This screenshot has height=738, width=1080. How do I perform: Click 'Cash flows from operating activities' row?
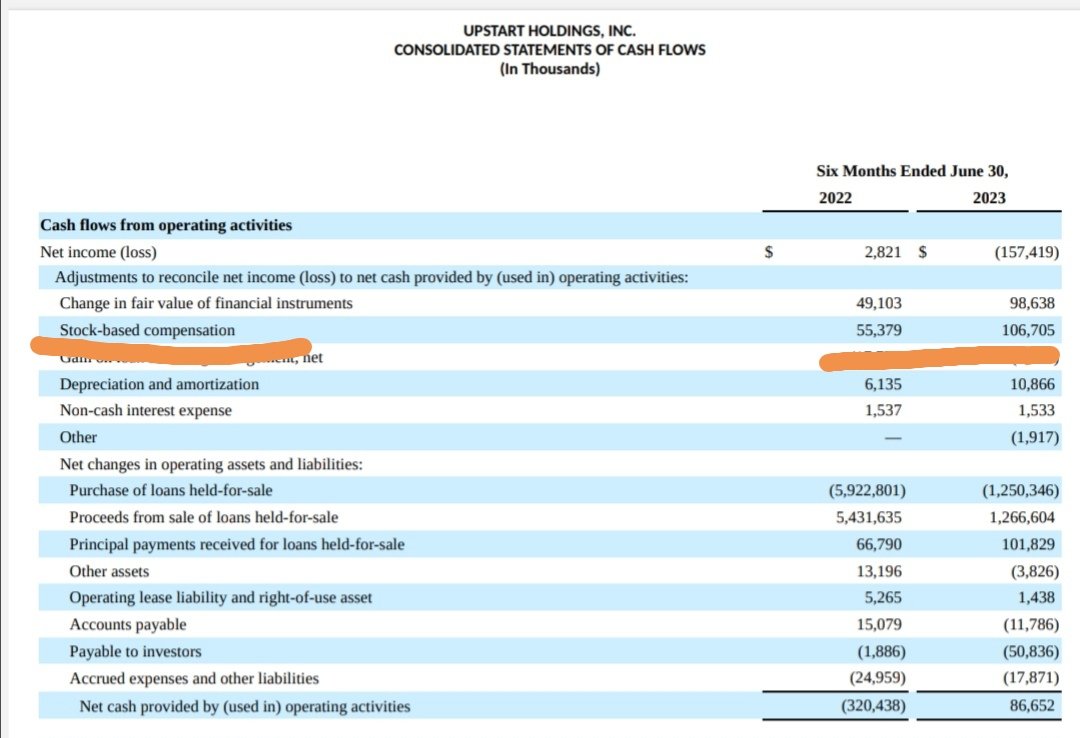click(550, 225)
